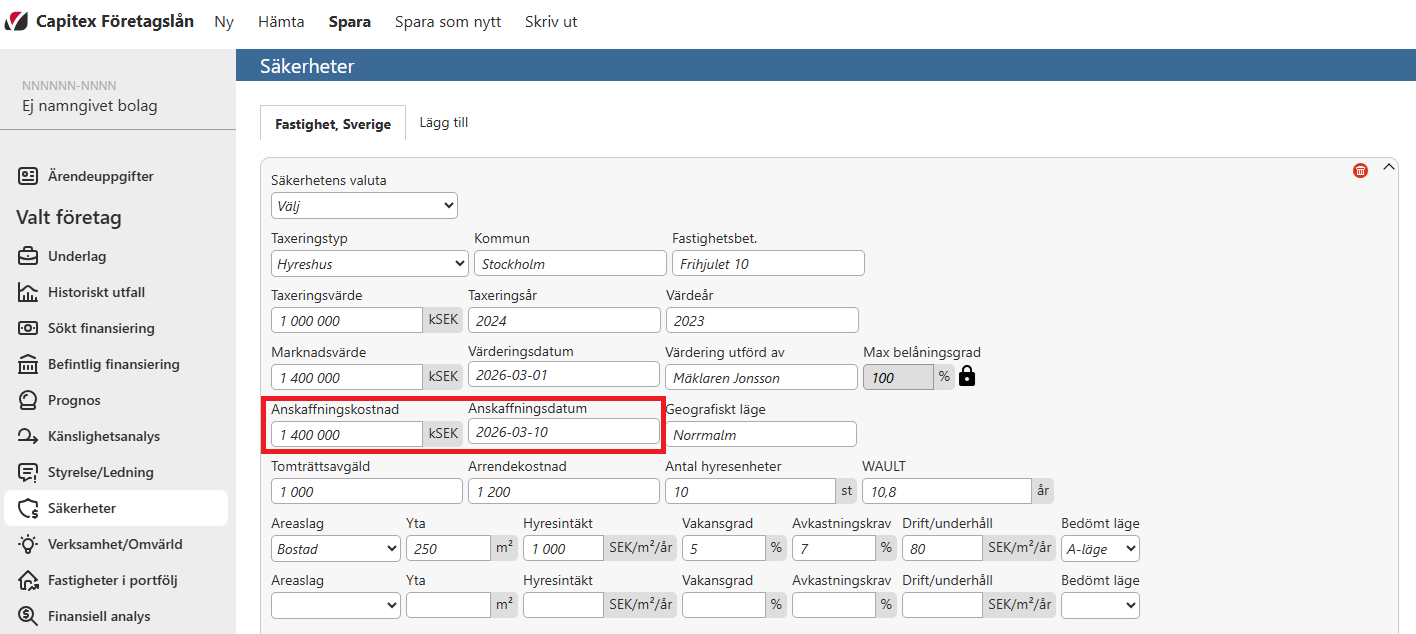Click the Anskaffningsdatum field 2026-03-10
Viewport: 1416px width, 634px height.
[x=564, y=432]
